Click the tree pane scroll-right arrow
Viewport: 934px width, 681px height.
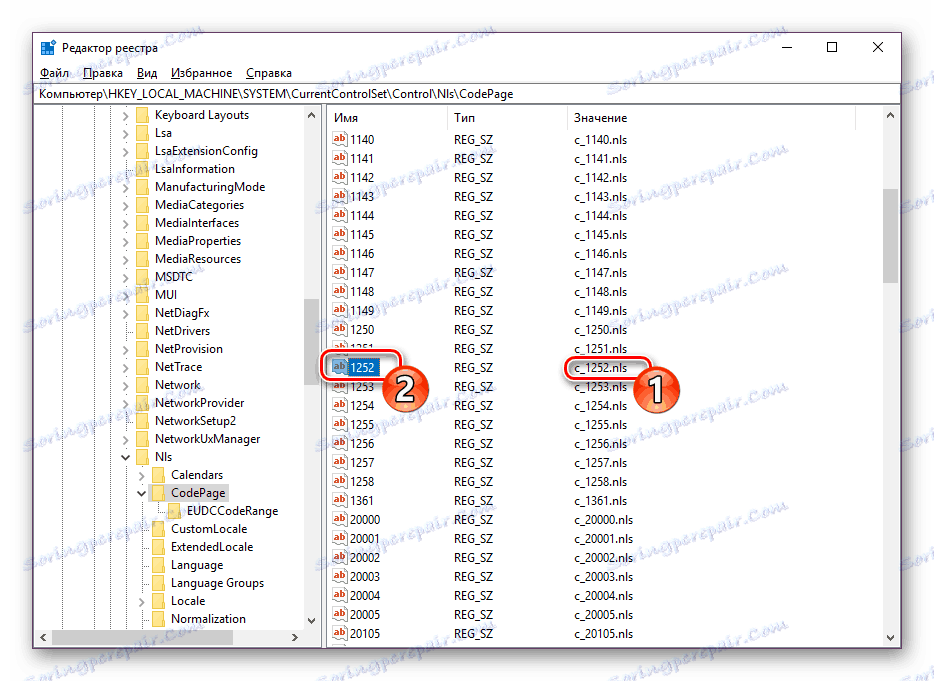click(295, 638)
